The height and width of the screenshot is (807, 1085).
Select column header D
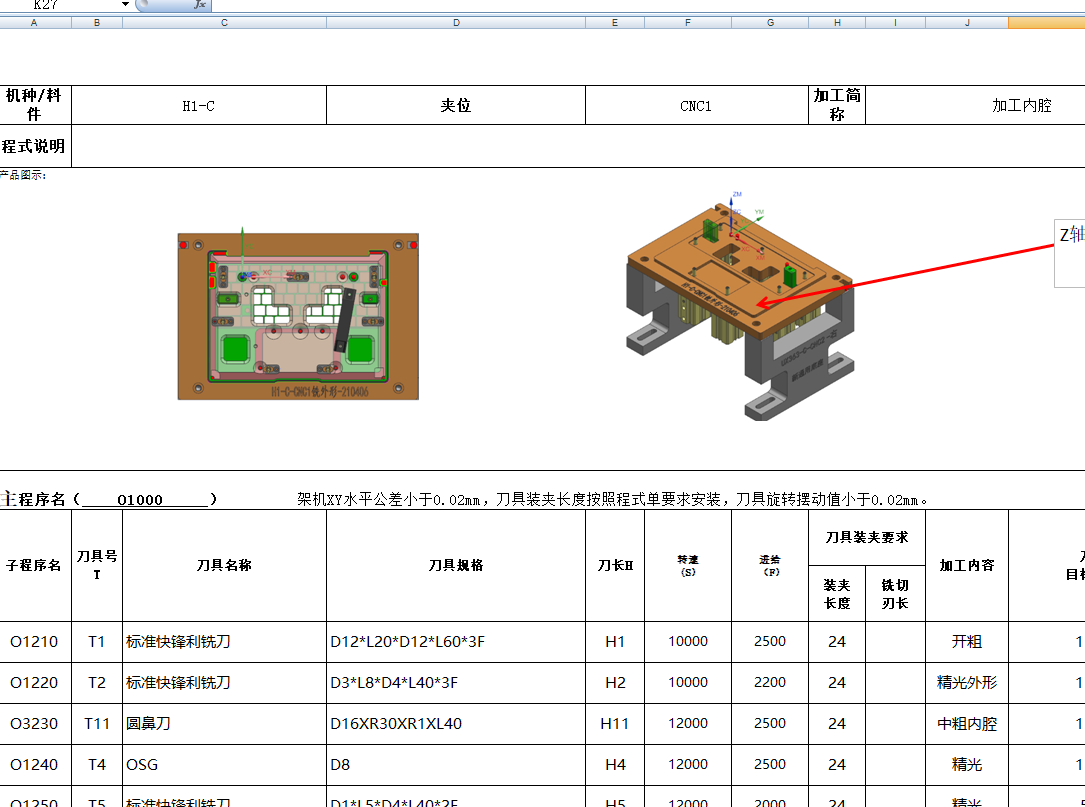[456, 21]
